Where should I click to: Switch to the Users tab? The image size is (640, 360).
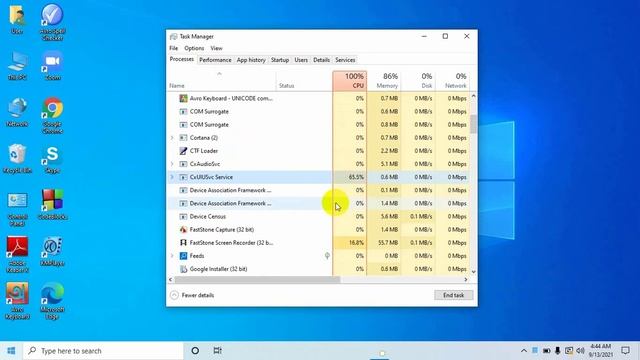click(301, 60)
